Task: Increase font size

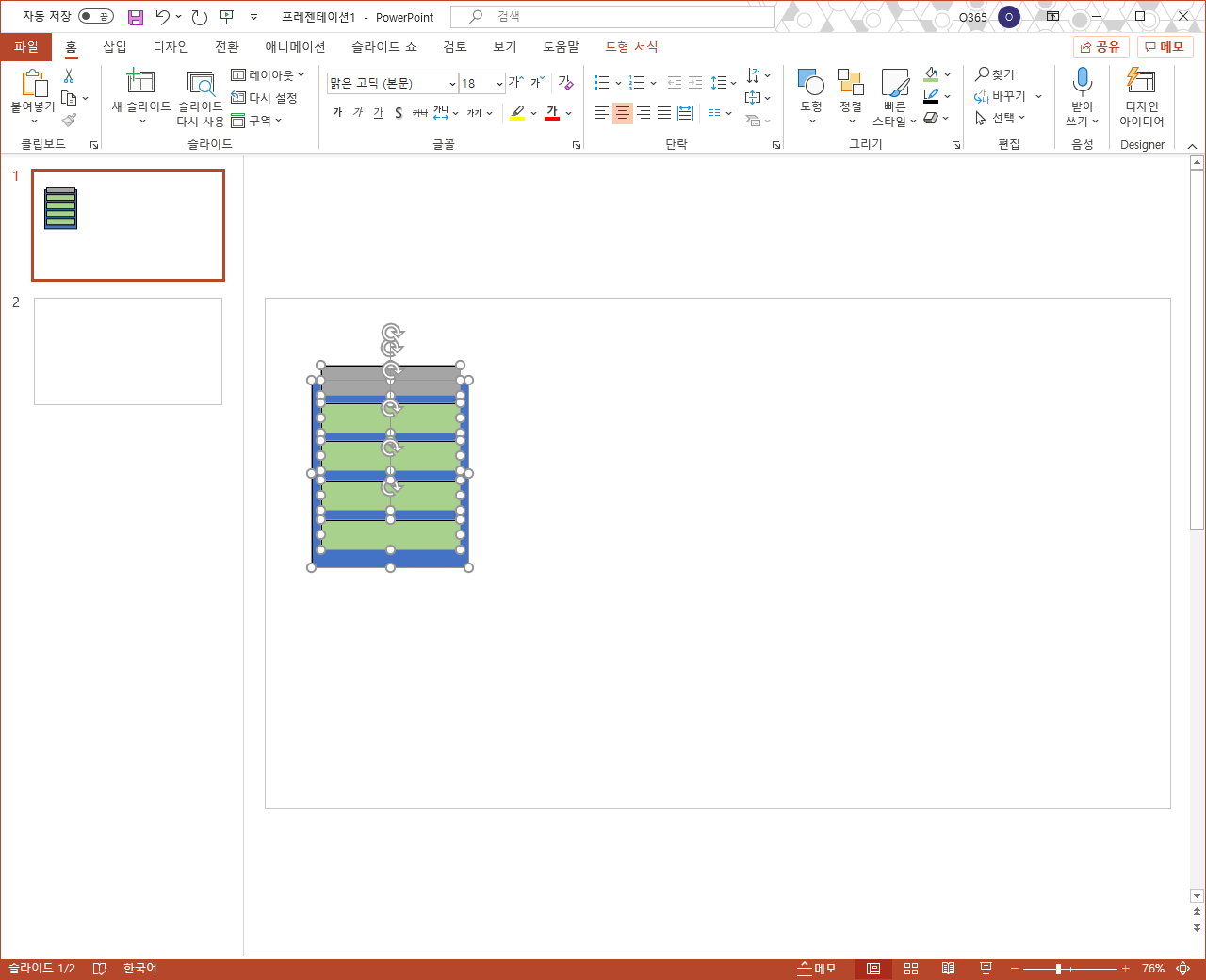Action: (x=515, y=83)
